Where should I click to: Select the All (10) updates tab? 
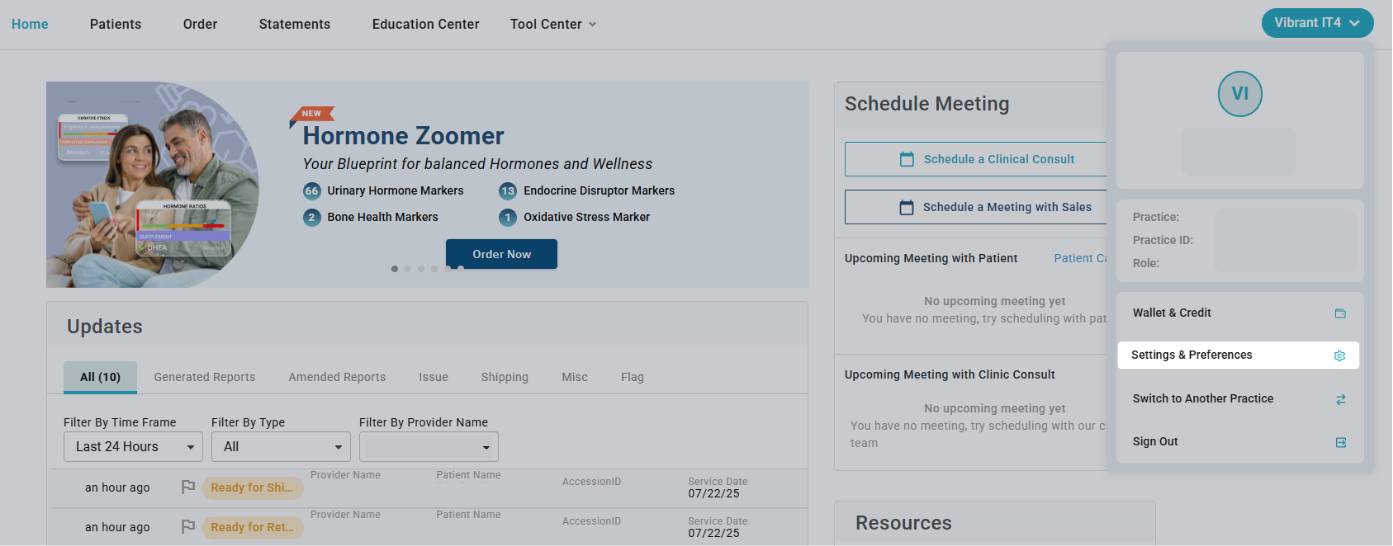(100, 377)
